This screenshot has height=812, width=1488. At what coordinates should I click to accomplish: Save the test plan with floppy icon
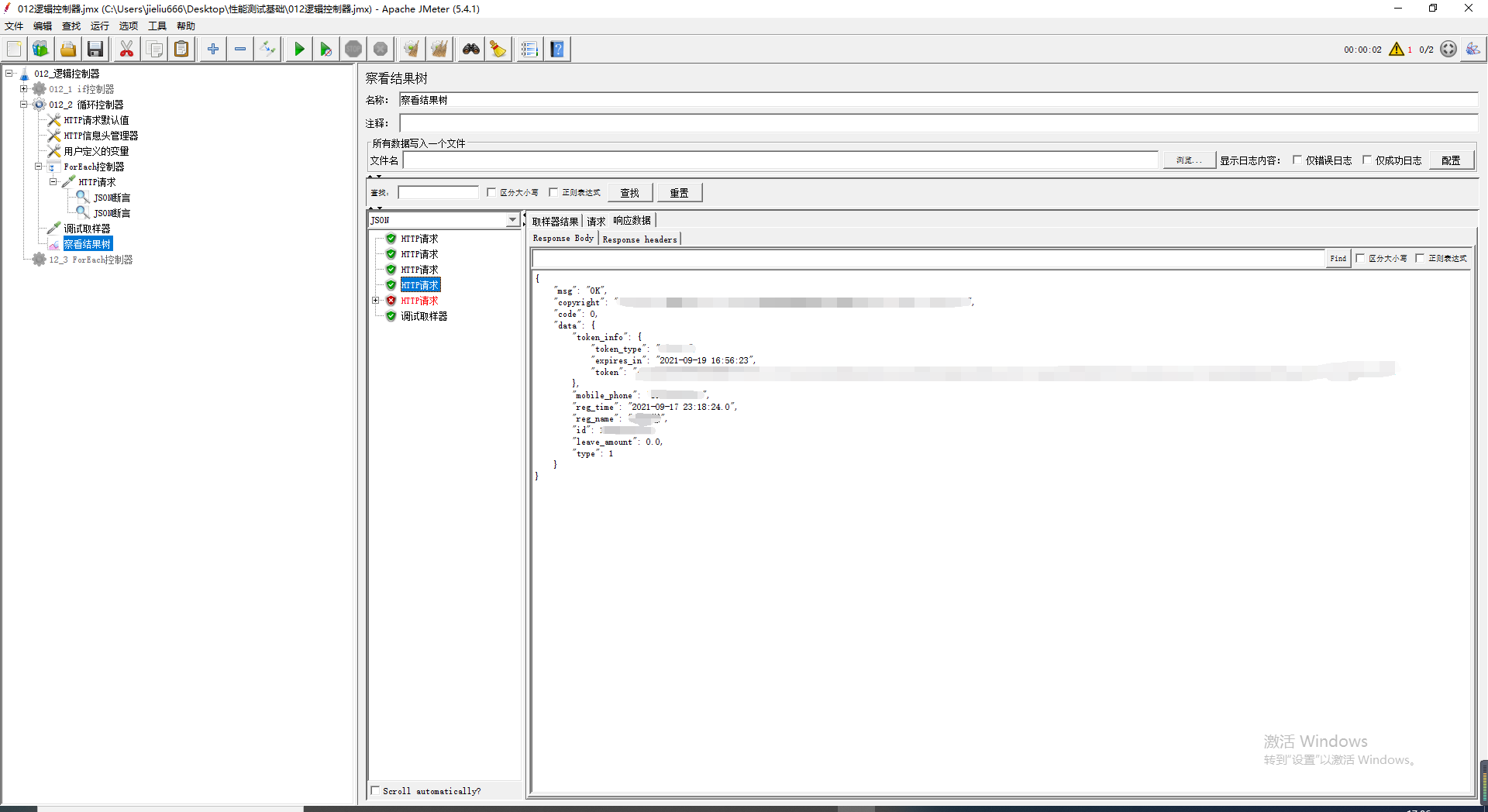click(x=95, y=49)
